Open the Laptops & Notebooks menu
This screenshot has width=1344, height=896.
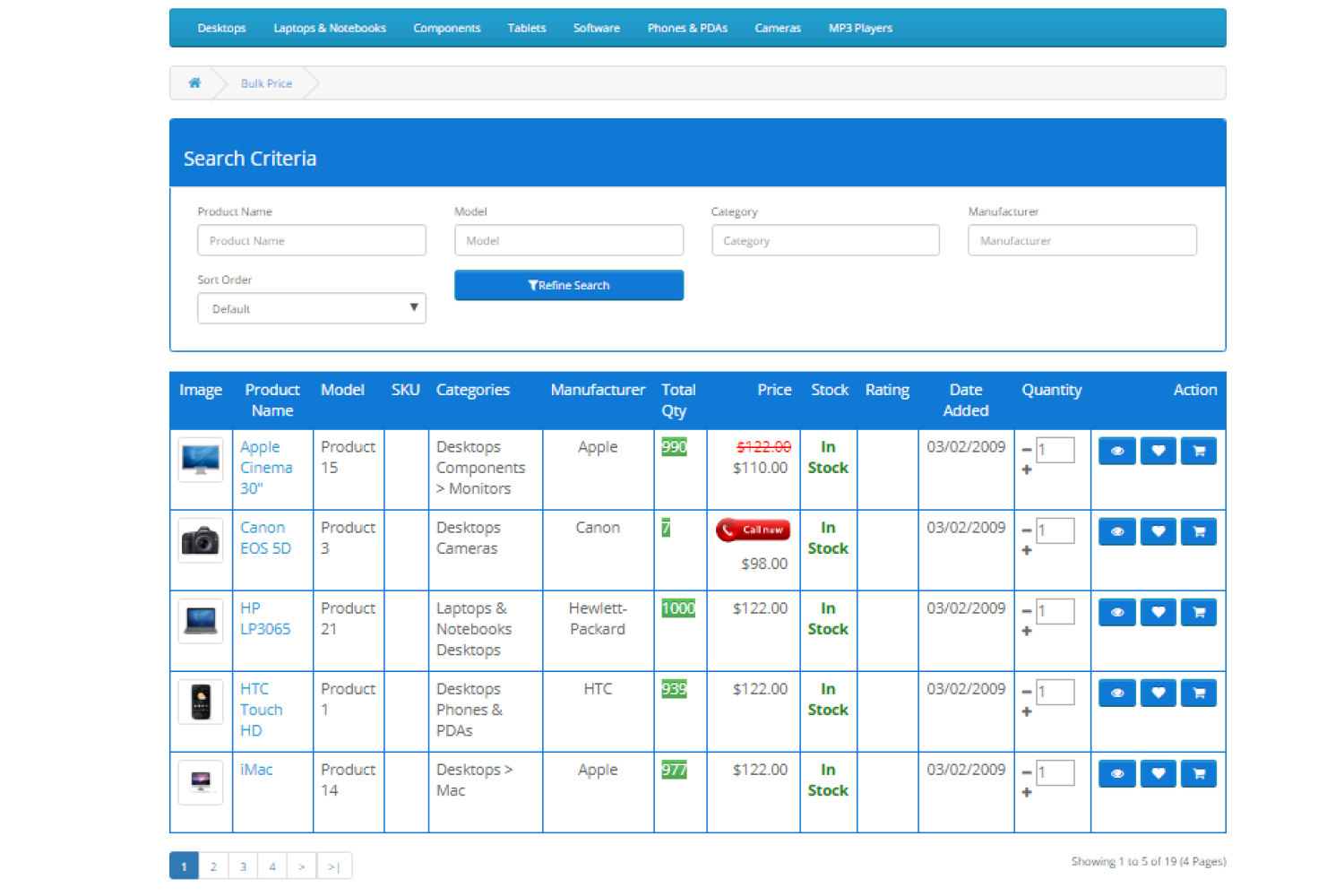[330, 28]
